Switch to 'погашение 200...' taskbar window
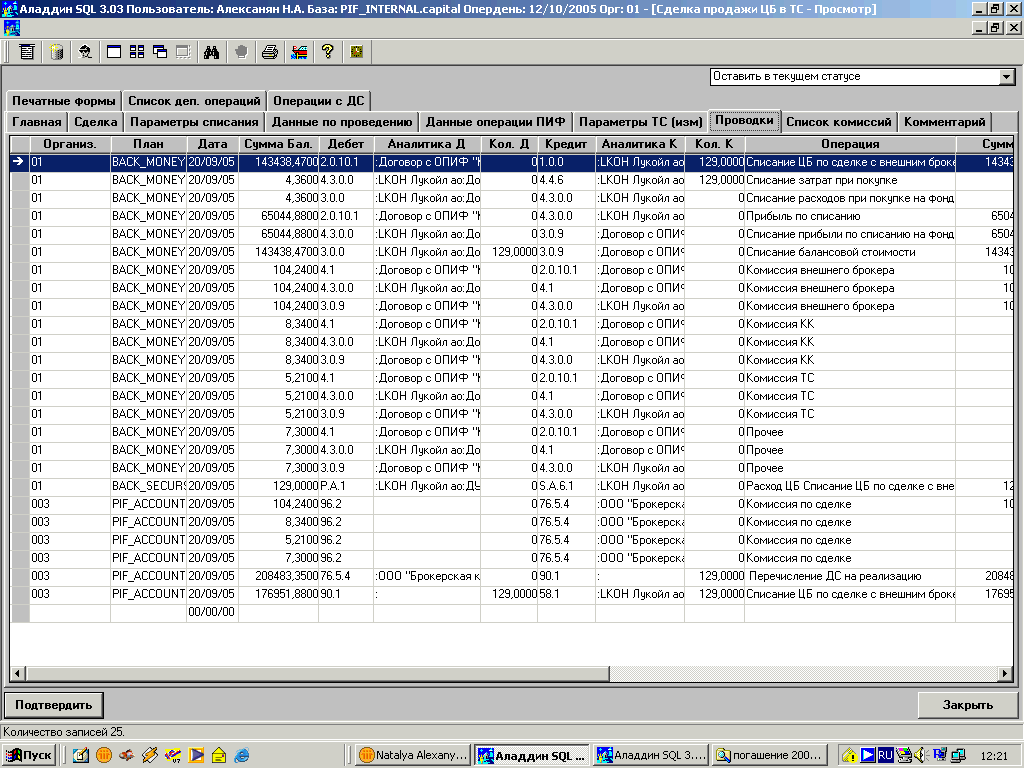The image size is (1024, 768). pyautogui.click(x=769, y=755)
